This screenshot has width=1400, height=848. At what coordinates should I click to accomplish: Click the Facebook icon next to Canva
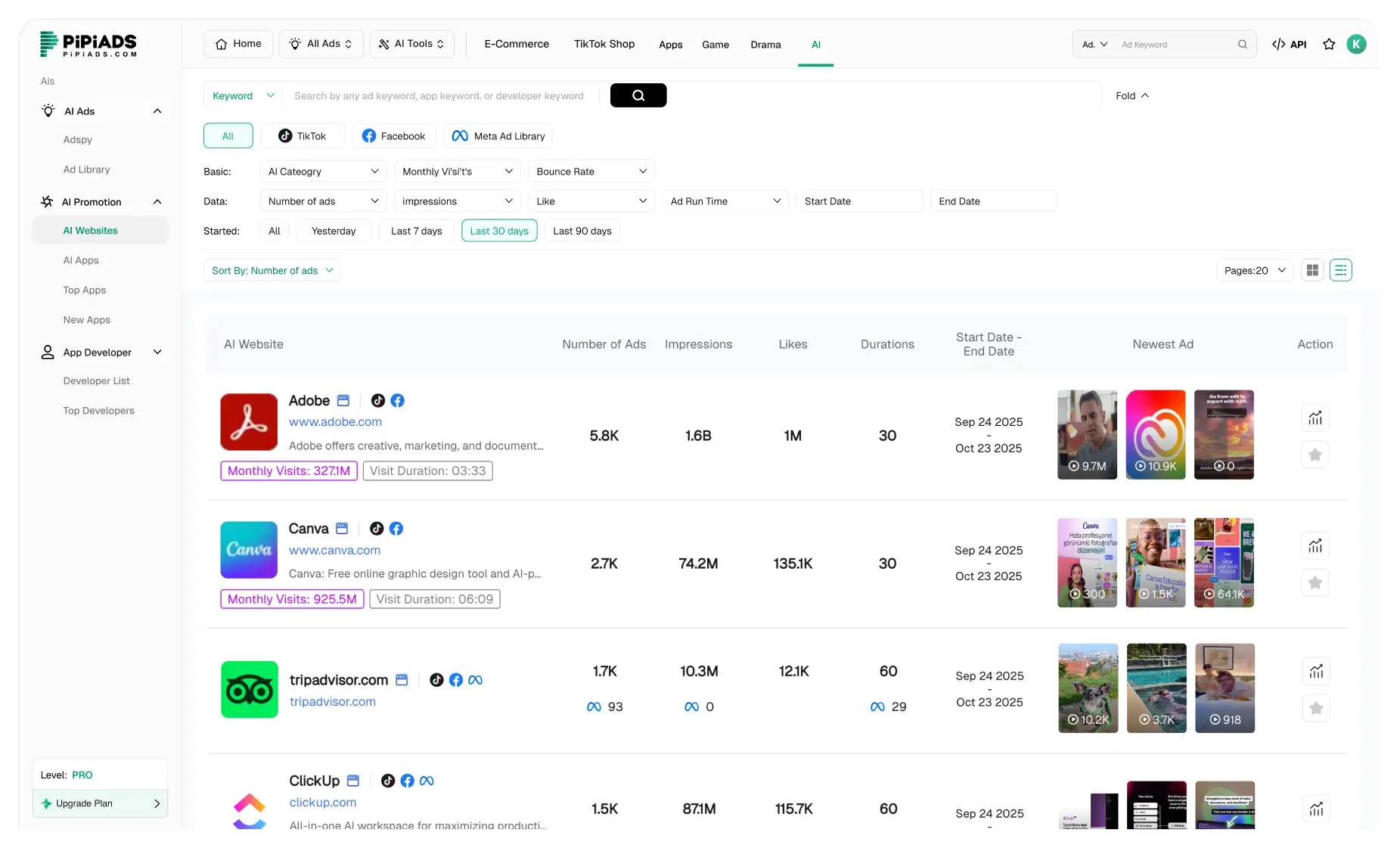point(396,529)
